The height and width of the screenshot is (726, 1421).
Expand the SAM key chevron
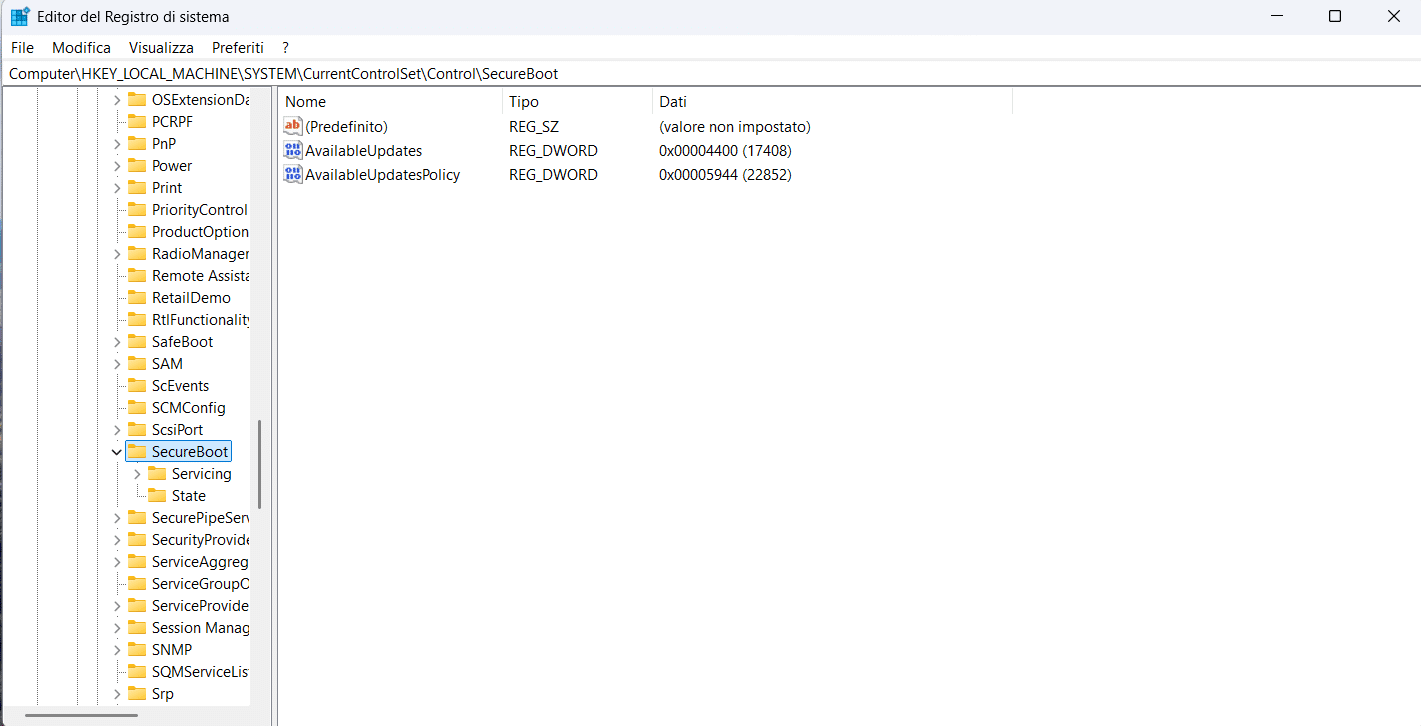click(117, 364)
